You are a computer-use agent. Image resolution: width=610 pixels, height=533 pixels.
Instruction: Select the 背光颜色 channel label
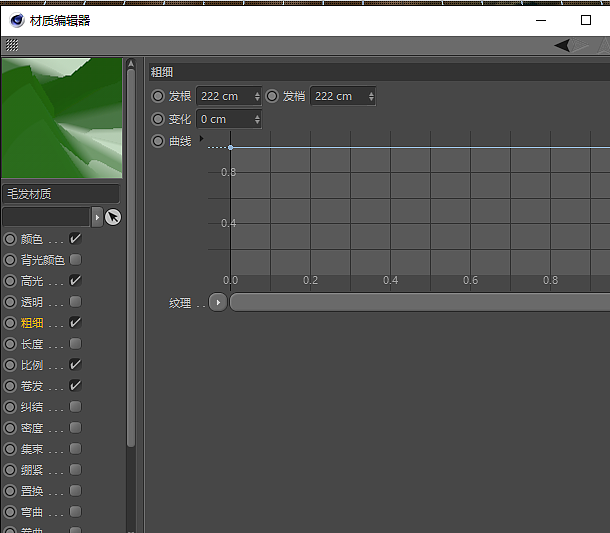tap(43, 260)
